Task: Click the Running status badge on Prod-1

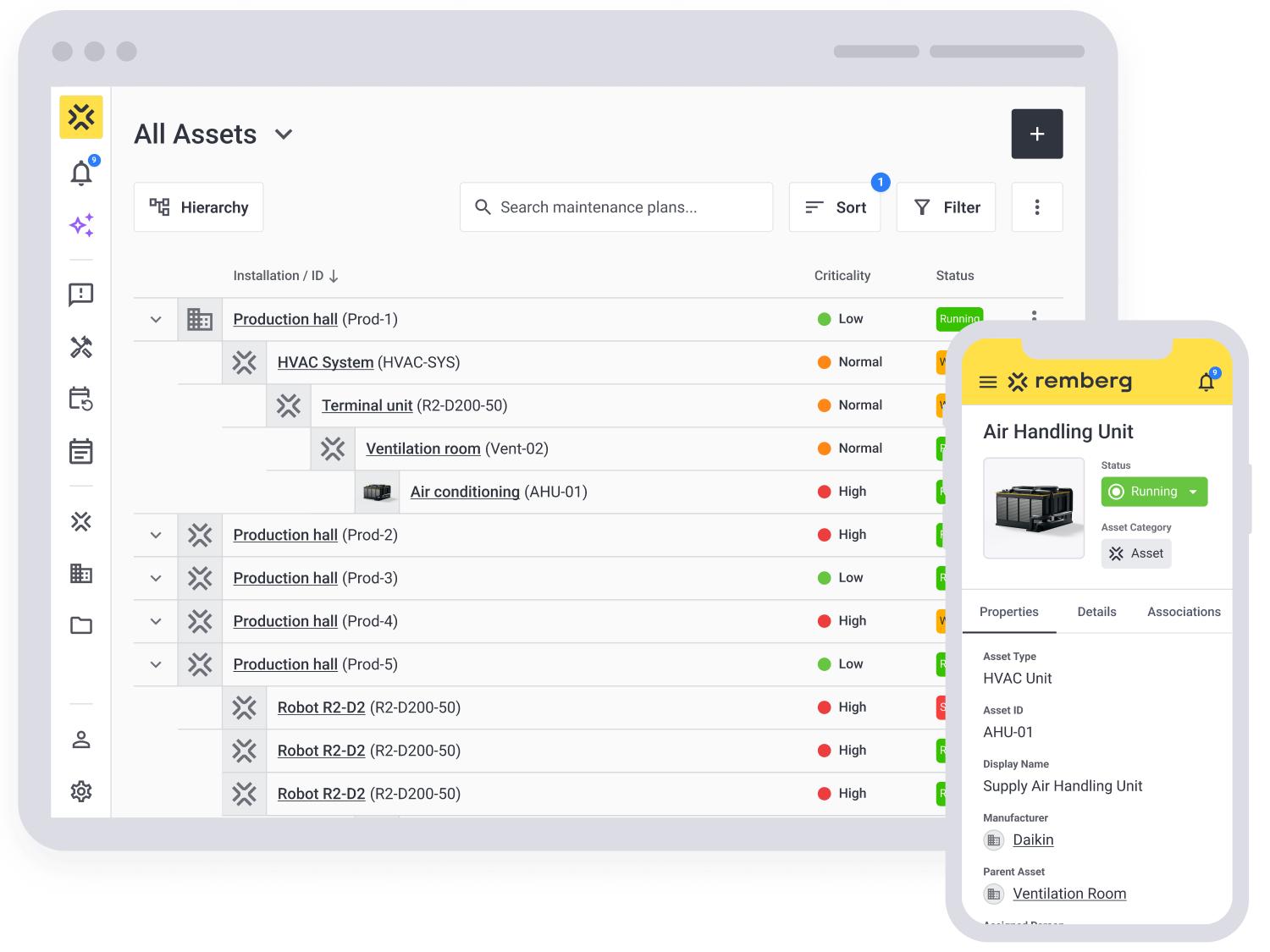Action: tap(959, 318)
